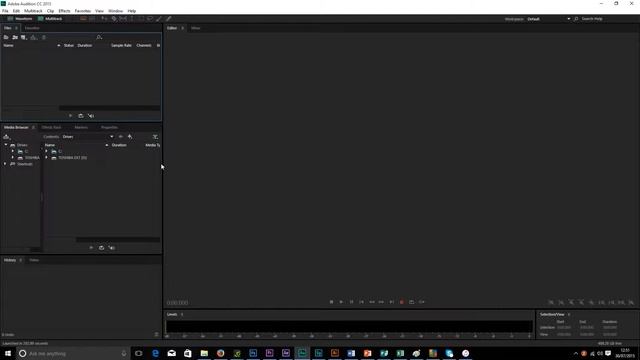Switch to the Effects Rack tab
The height and width of the screenshot is (360, 640).
[x=51, y=127]
